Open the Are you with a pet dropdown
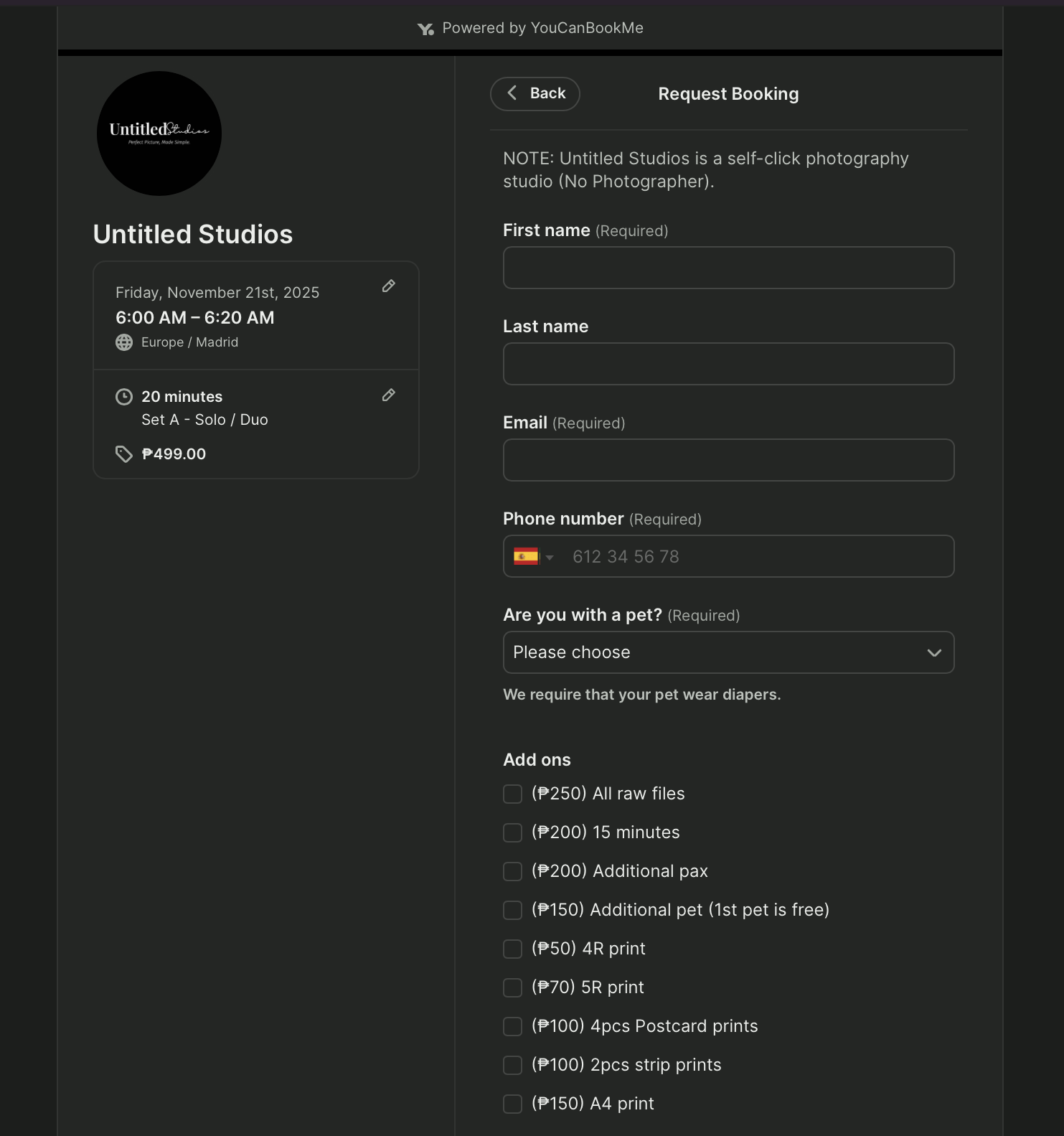1064x1136 pixels. coord(728,652)
